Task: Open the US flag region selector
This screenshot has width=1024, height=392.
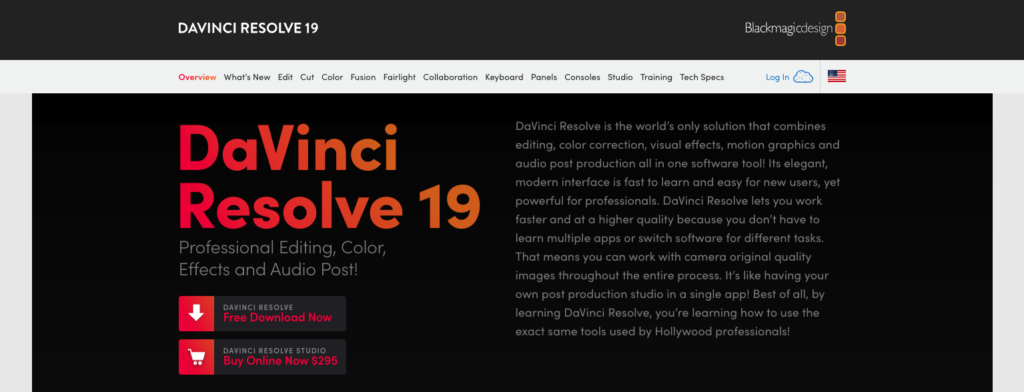Action: 837,76
